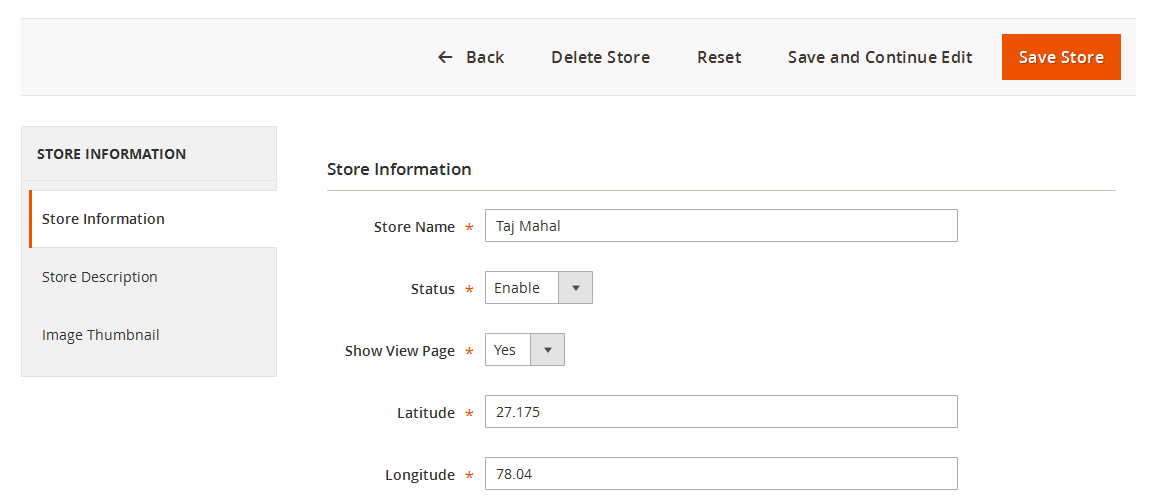
Task: Click the Longitude input field
Action: coord(721,474)
